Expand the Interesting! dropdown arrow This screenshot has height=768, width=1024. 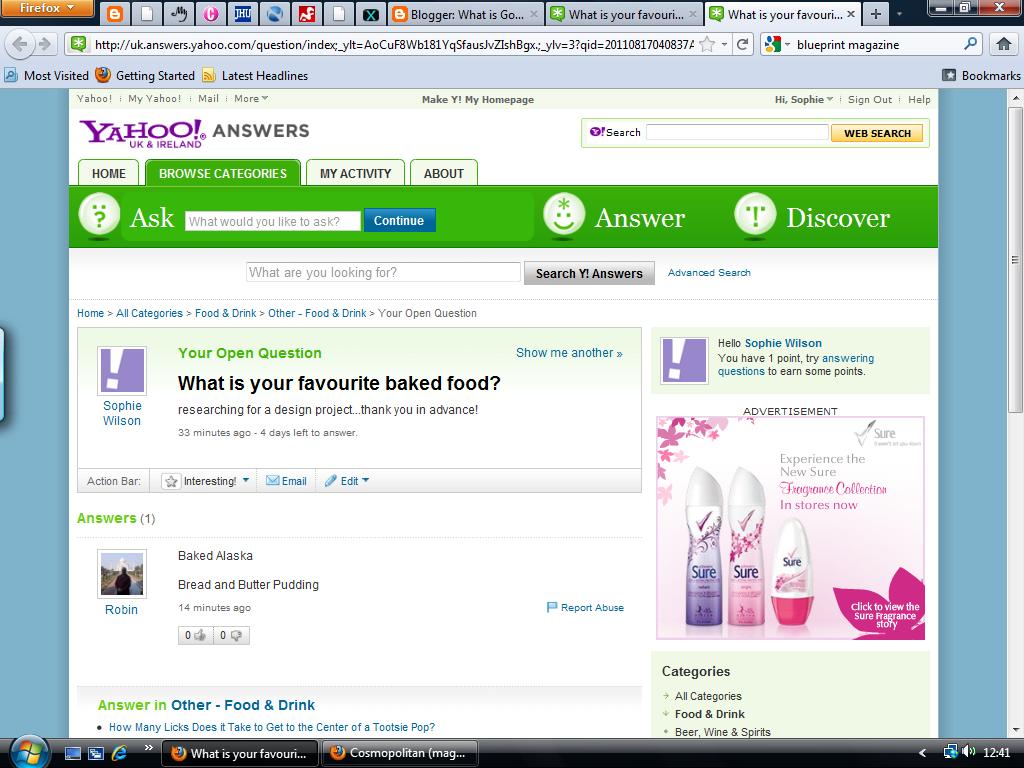tap(246, 480)
